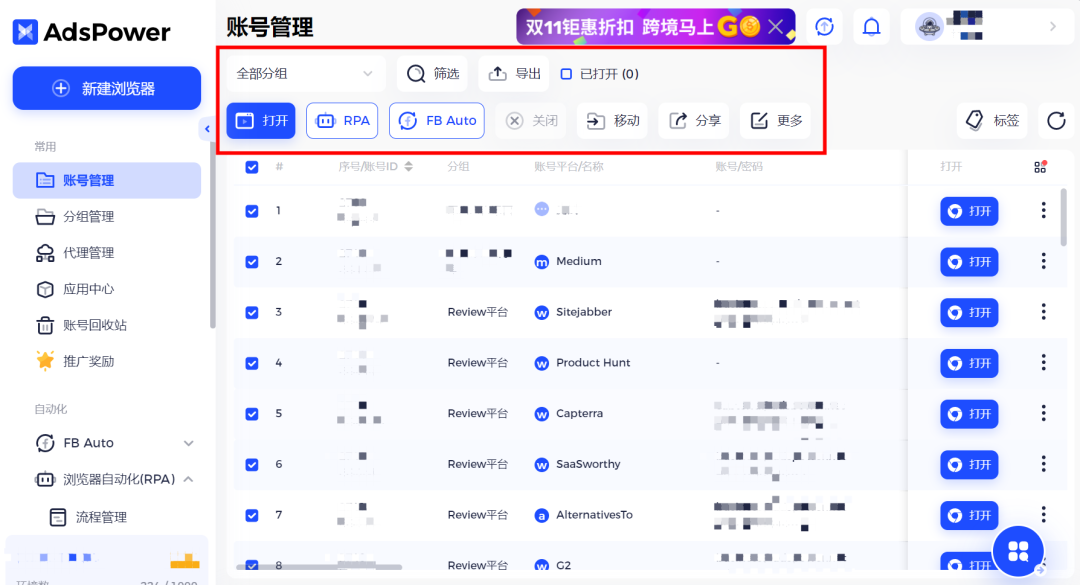Image resolution: width=1080 pixels, height=585 pixels.
Task: Uncheck the row 1 checkbox
Action: (x=252, y=211)
